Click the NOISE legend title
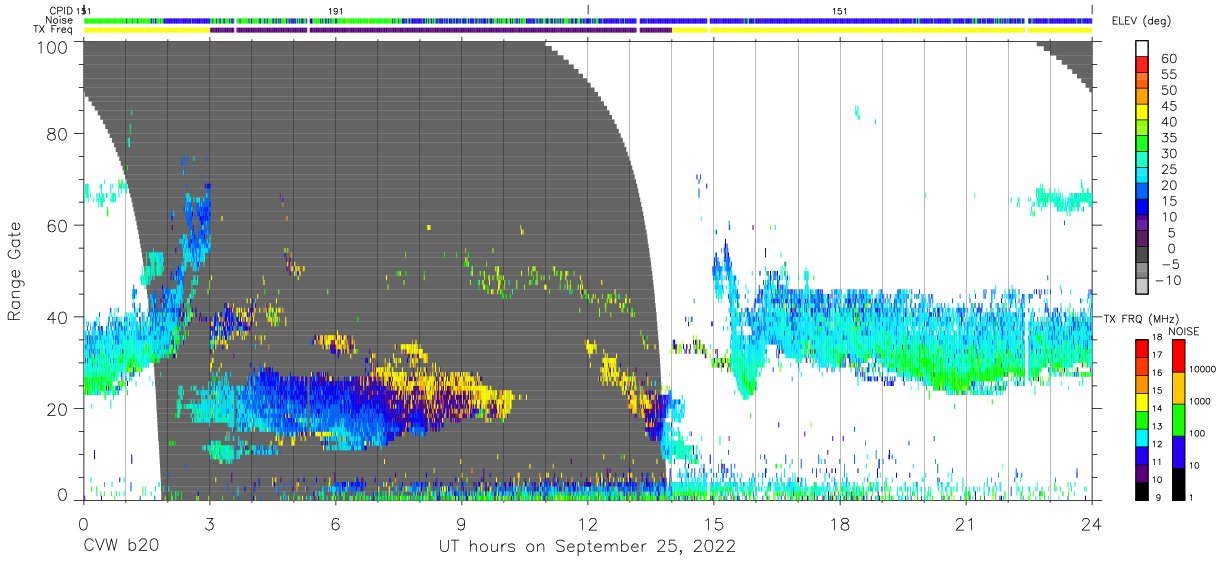The height and width of the screenshot is (567, 1228). pyautogui.click(x=1184, y=331)
